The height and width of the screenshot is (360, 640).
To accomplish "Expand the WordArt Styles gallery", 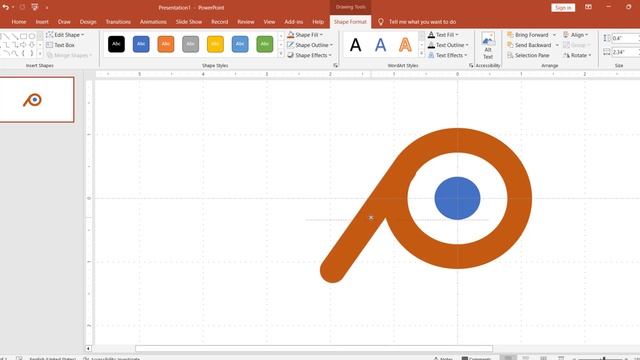I will (x=422, y=53).
